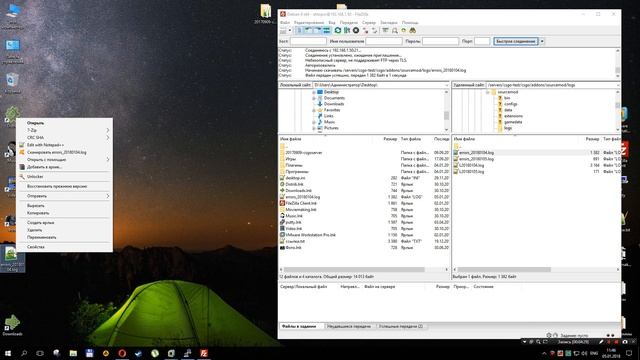Screen dimensions: 640x360
Task: Focus the Пароль input field
Action: 440,41
